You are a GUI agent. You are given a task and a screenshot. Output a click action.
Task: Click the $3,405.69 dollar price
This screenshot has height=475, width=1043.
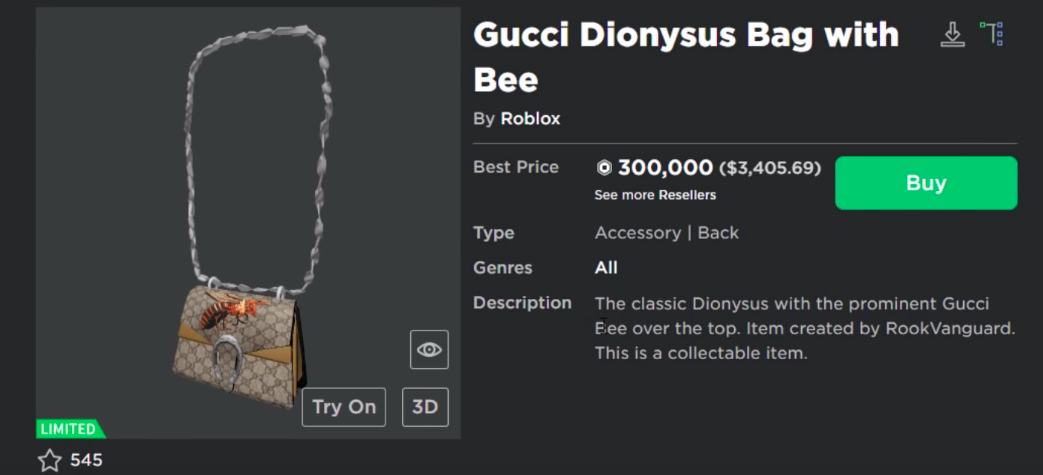pos(770,168)
